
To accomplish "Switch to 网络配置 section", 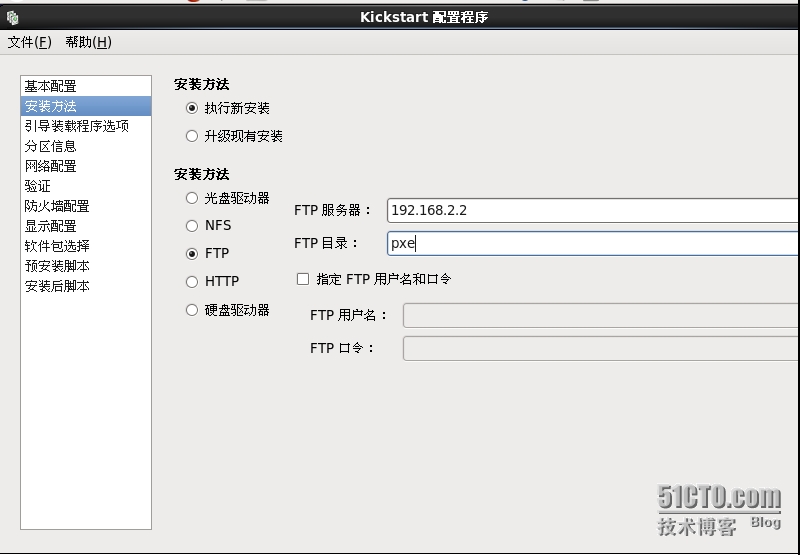I will point(86,166).
